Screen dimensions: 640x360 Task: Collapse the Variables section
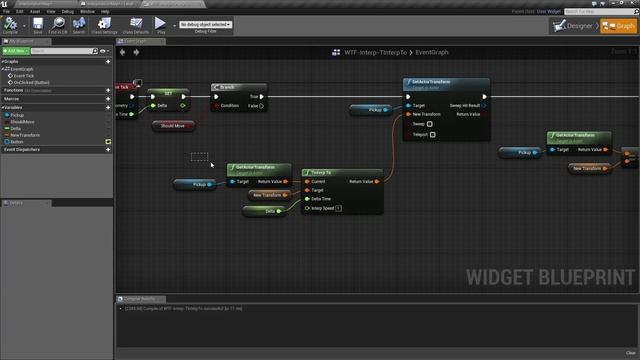(2, 108)
